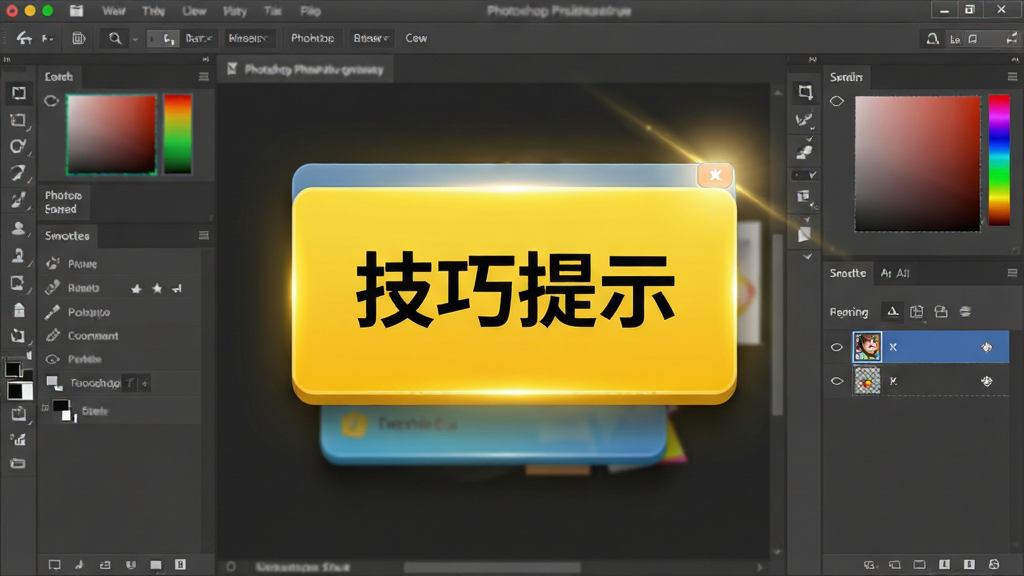Viewport: 1024px width, 576px height.
Task: Select the second layer thumbnail
Action: (x=867, y=381)
